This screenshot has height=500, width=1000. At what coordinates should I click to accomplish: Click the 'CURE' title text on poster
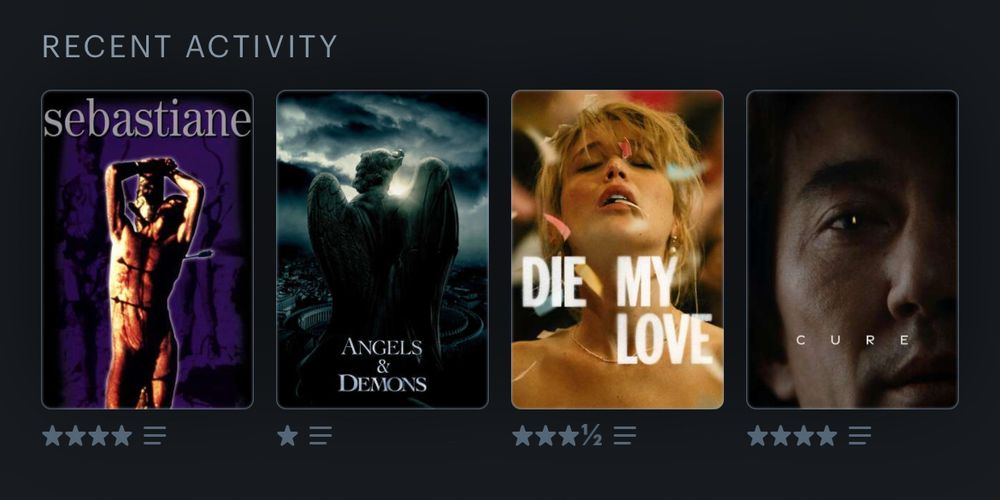coord(853,341)
